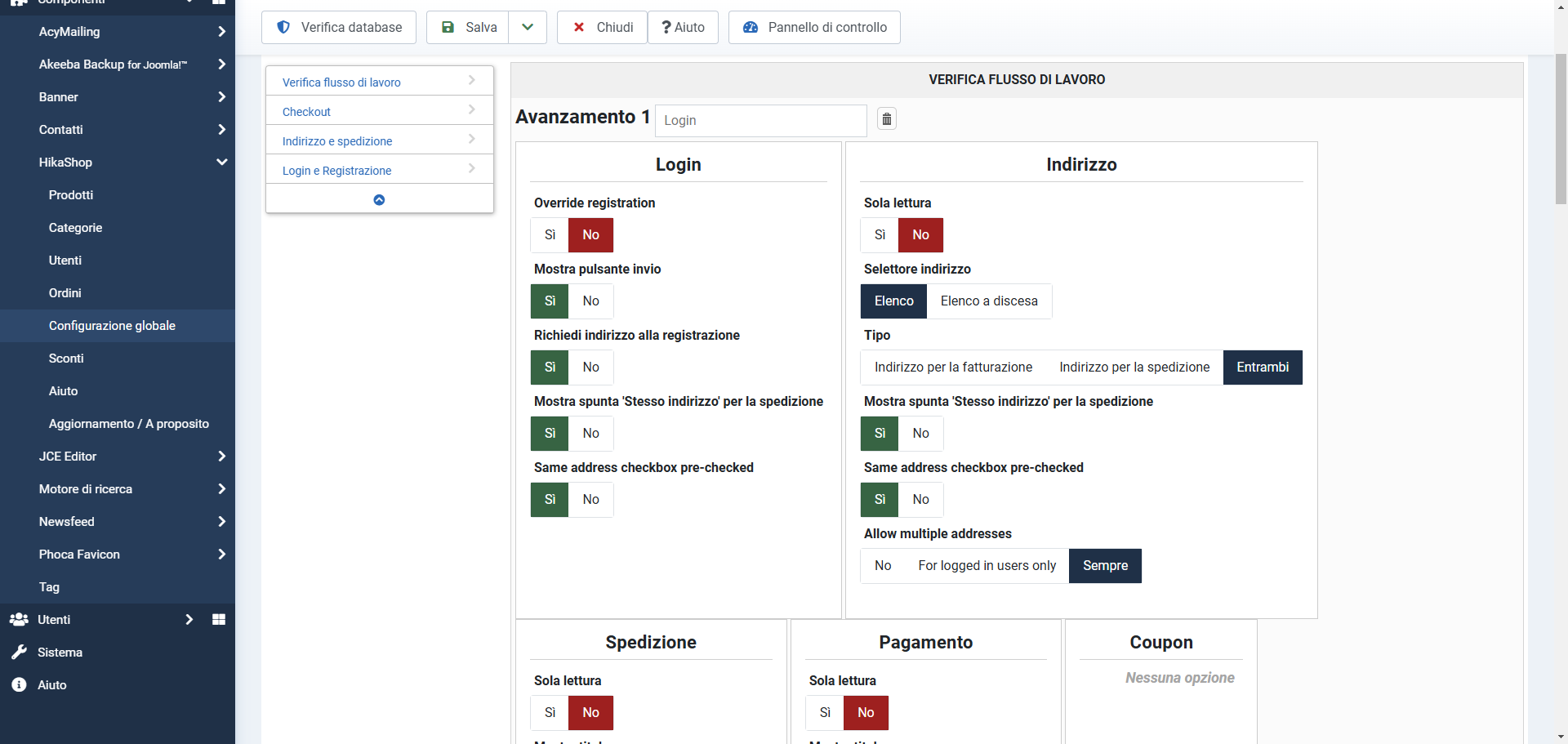Expand the Phoca Favicon submenu
Viewport: 1568px width, 744px height.
click(x=221, y=555)
